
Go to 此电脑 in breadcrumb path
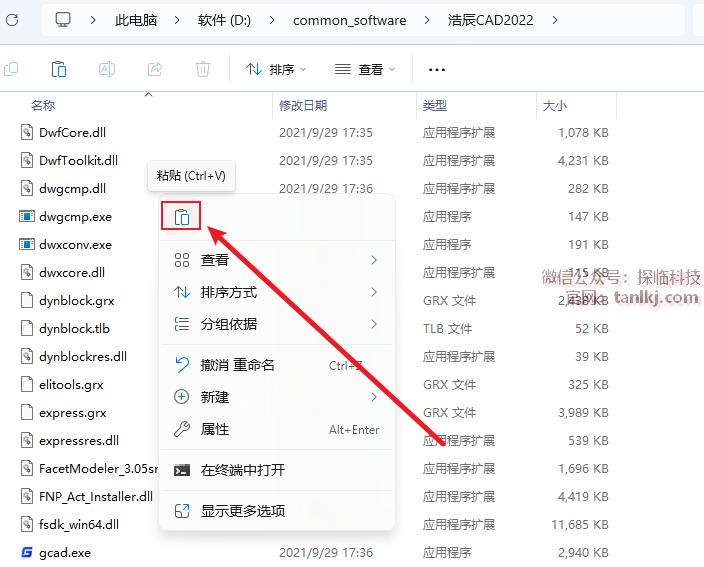(136, 20)
